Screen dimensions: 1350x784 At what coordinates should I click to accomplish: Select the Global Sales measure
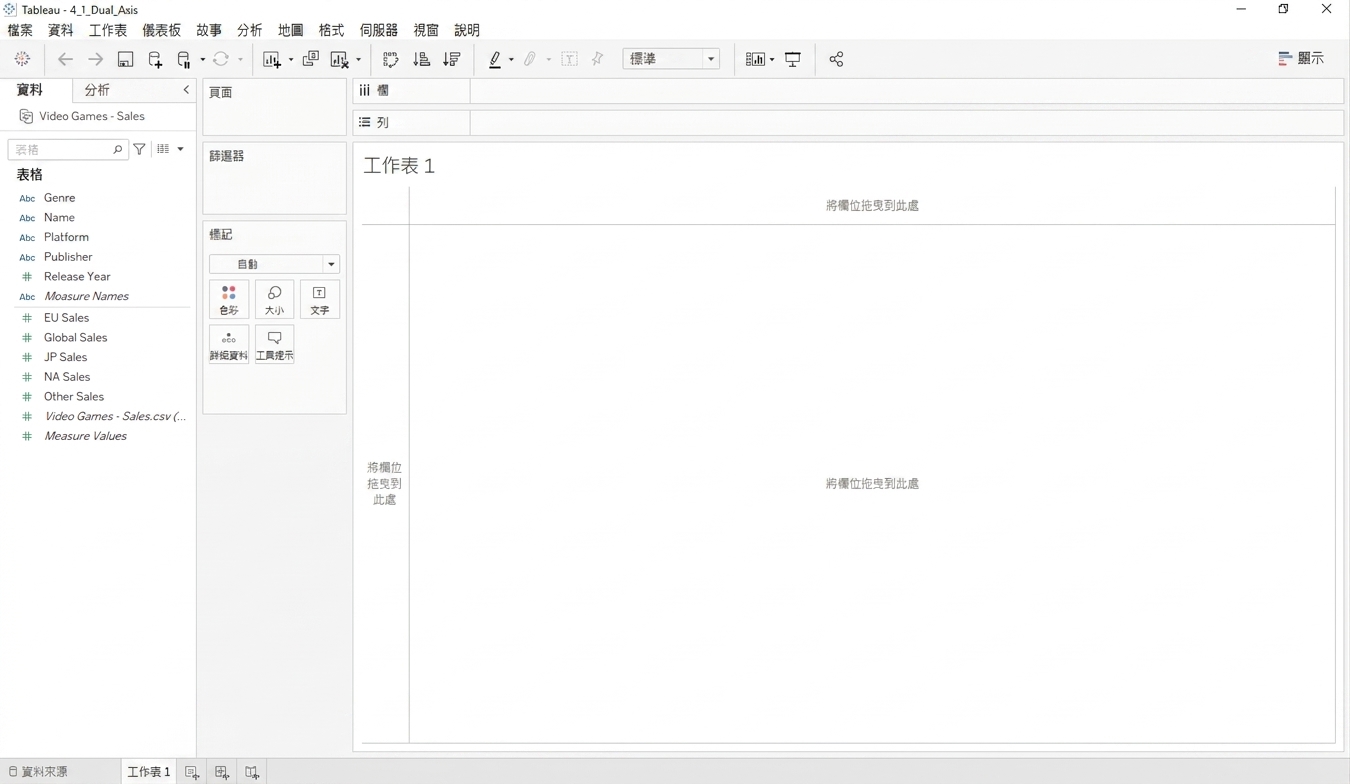click(x=75, y=338)
